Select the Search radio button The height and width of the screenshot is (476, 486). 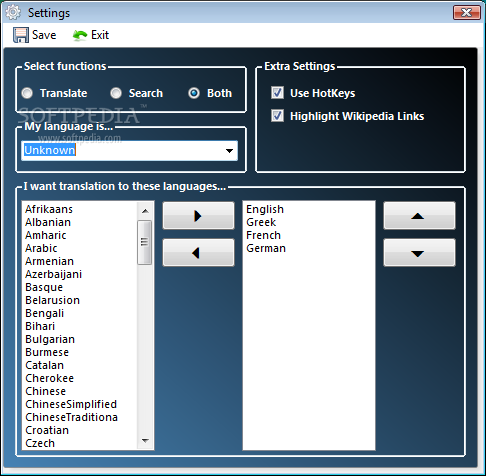[x=116, y=93]
